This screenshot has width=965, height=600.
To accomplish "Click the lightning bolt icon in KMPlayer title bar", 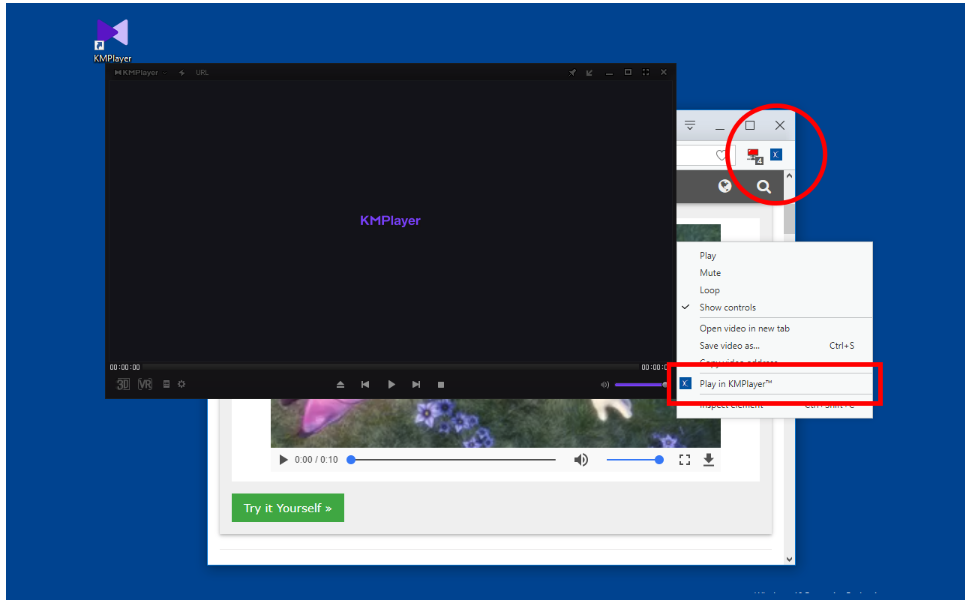I will [x=182, y=73].
